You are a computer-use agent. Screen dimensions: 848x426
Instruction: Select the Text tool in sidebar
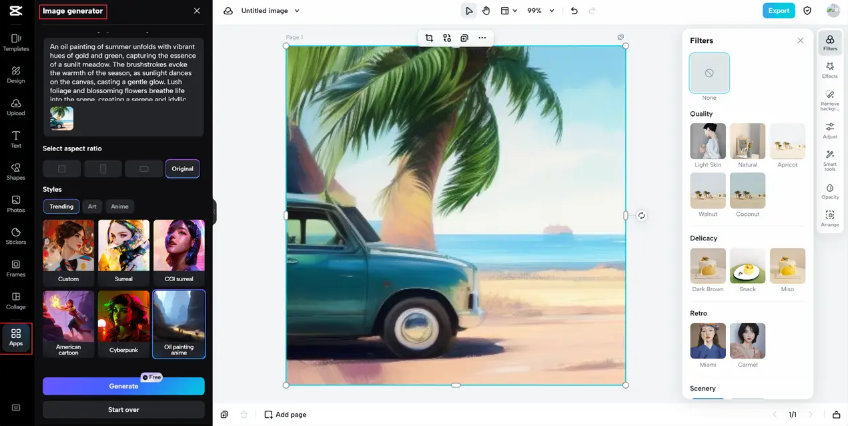(x=16, y=139)
